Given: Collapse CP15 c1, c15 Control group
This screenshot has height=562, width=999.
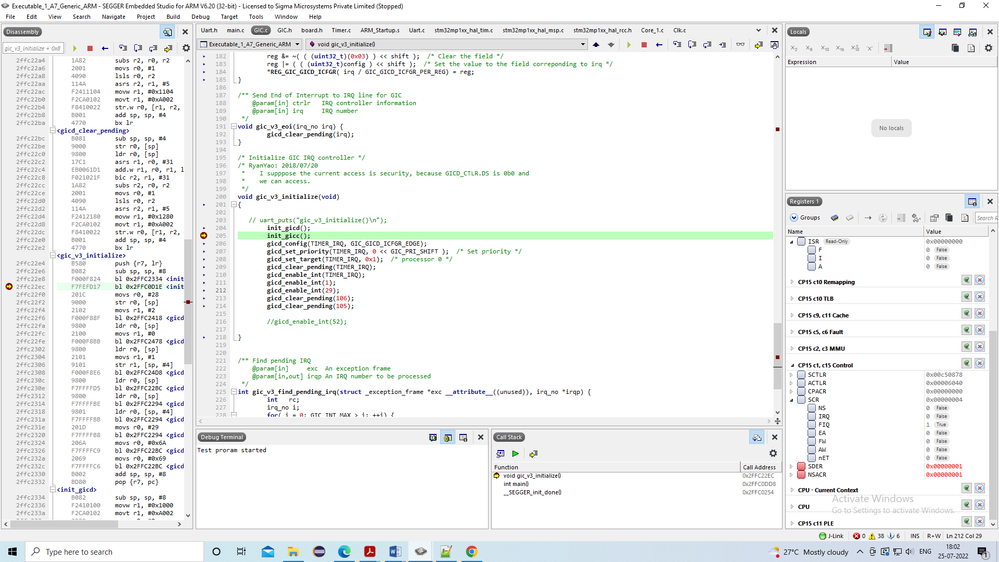Looking at the screenshot, I should tap(793, 365).
